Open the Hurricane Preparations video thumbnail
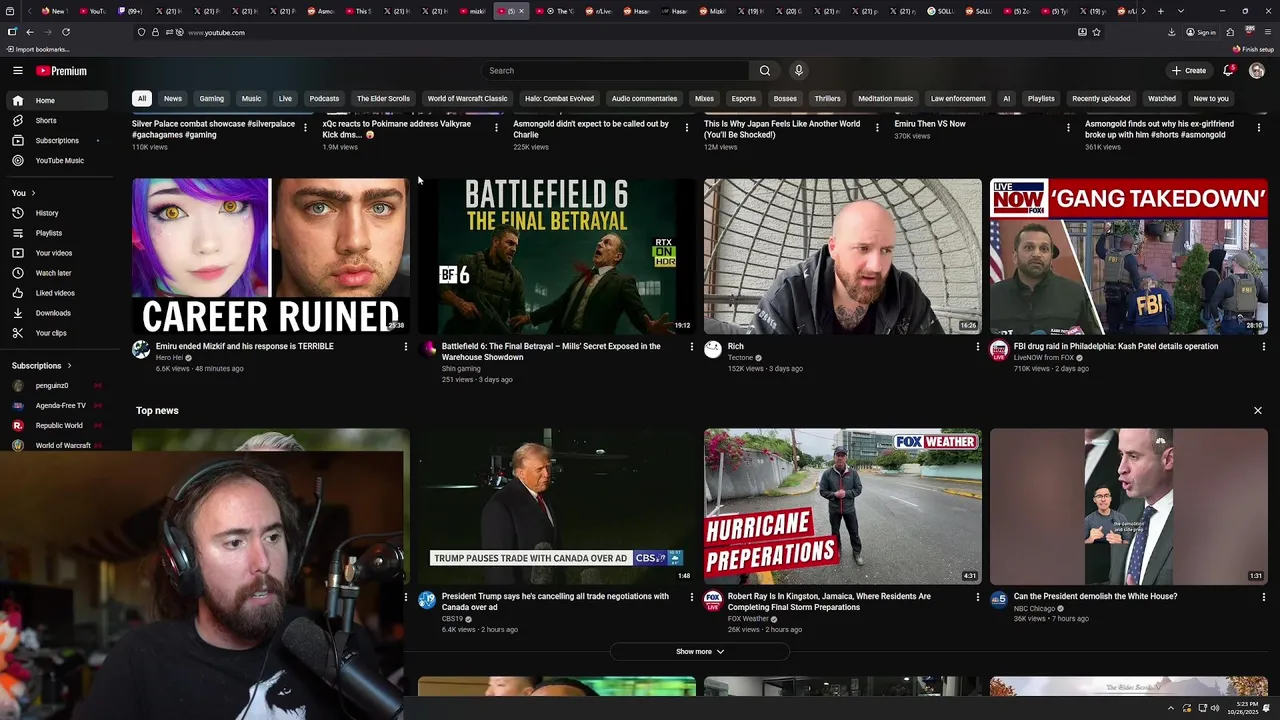 coord(843,506)
